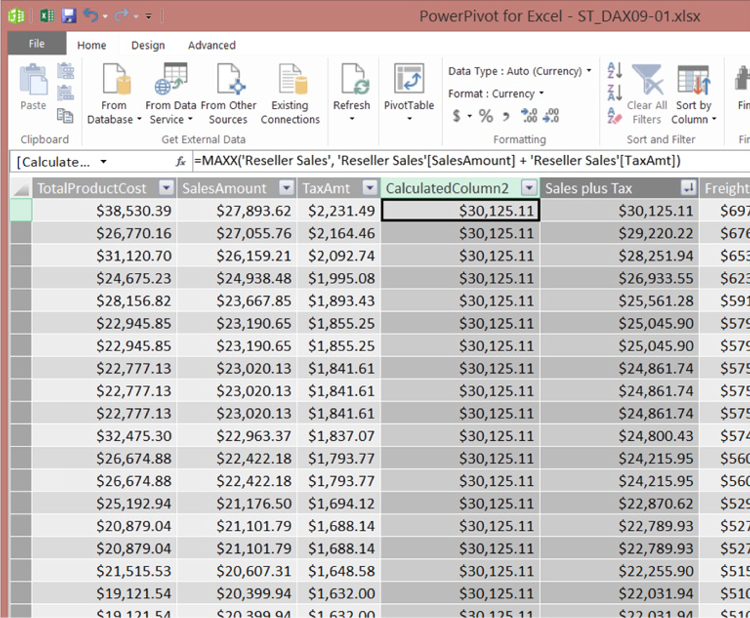The height and width of the screenshot is (618, 750).
Task: Select the CalculatedColumn2 column header
Action: click(x=447, y=187)
